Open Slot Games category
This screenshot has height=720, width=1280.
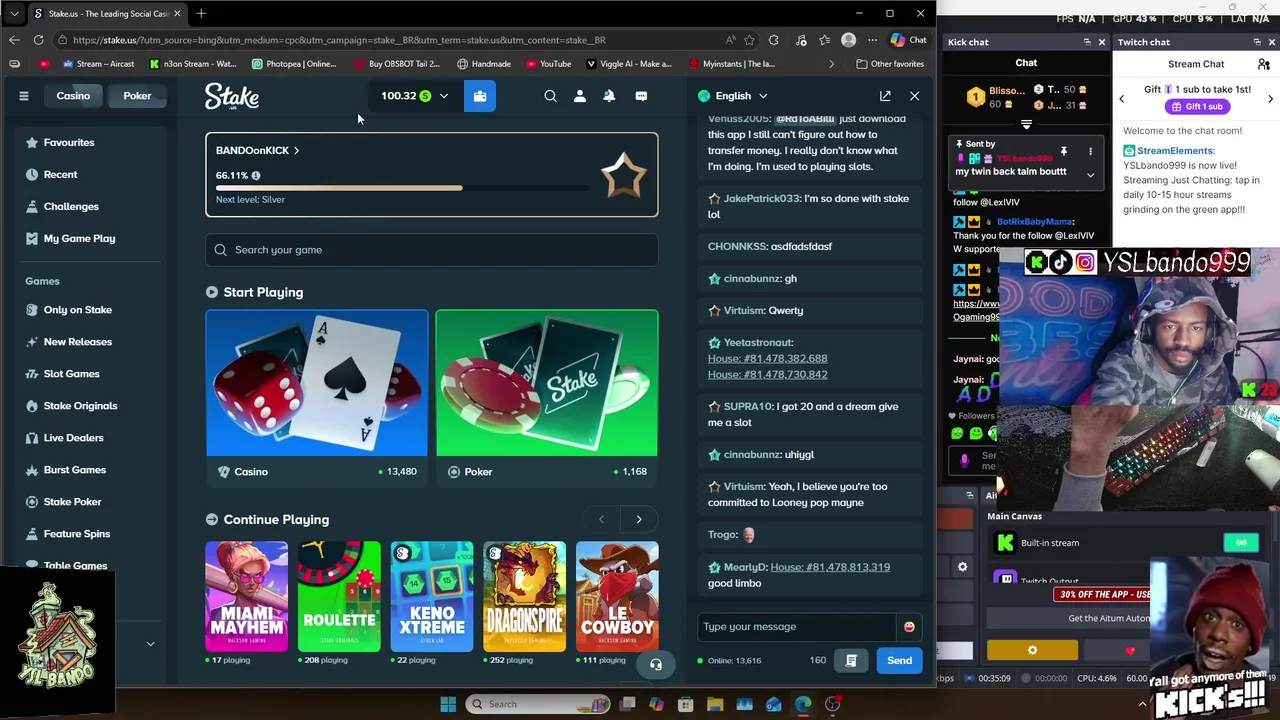71,374
